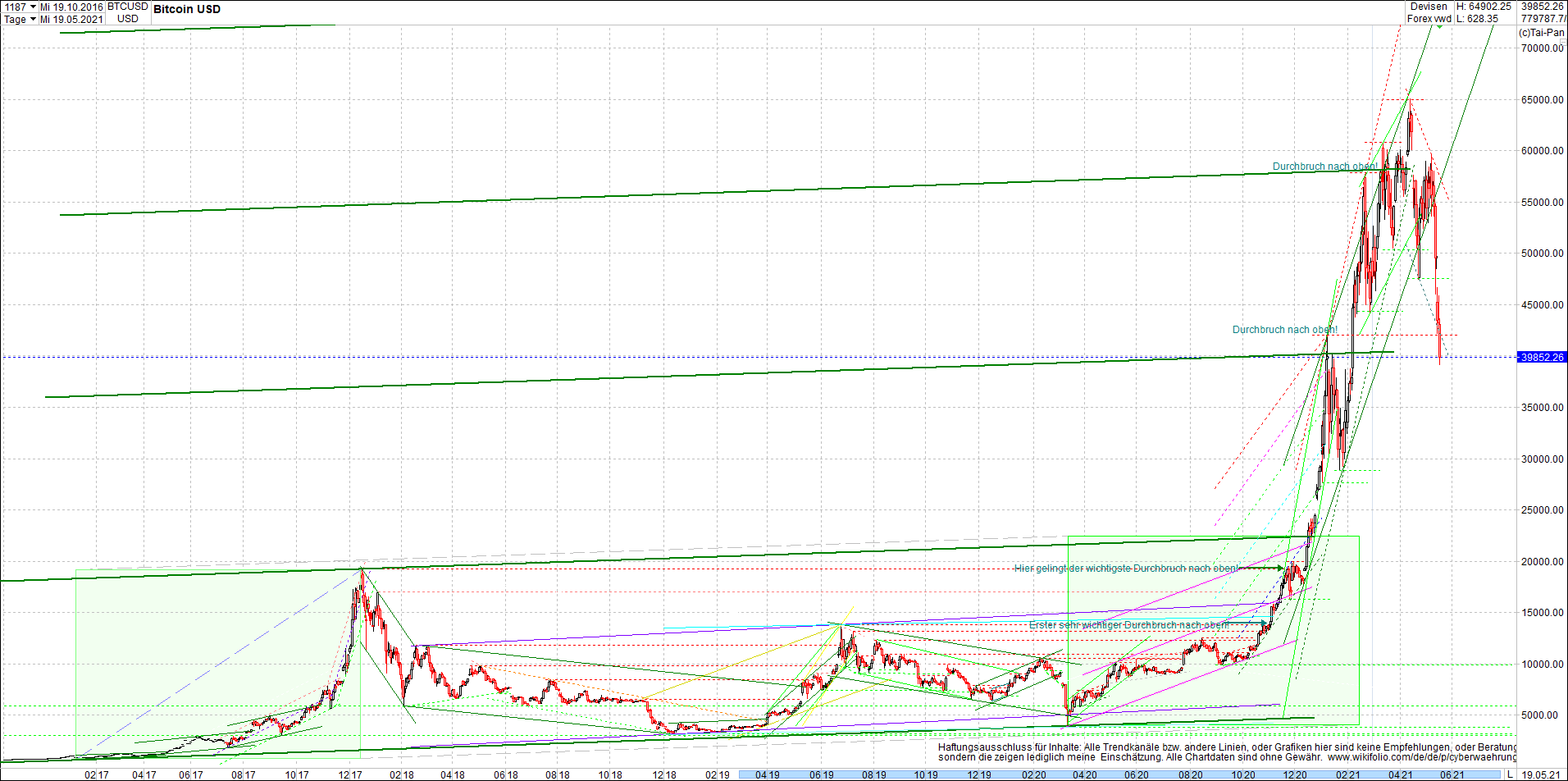Click the lower 'Durchbruch nach oben!' annotation near 42500

(x=1285, y=330)
